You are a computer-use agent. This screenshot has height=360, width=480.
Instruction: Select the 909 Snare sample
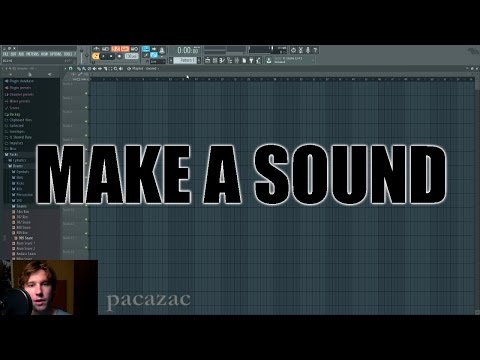point(23,238)
